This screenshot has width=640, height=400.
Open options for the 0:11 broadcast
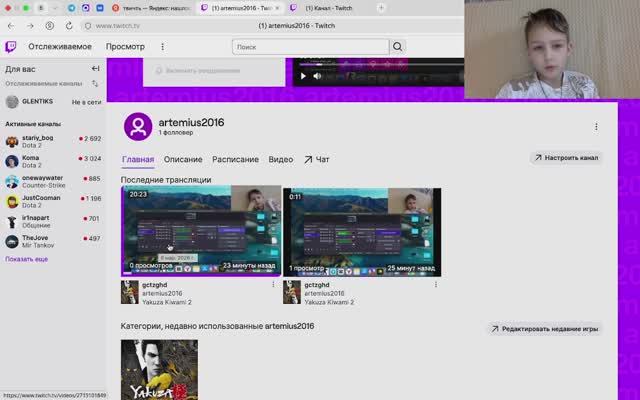tap(436, 284)
